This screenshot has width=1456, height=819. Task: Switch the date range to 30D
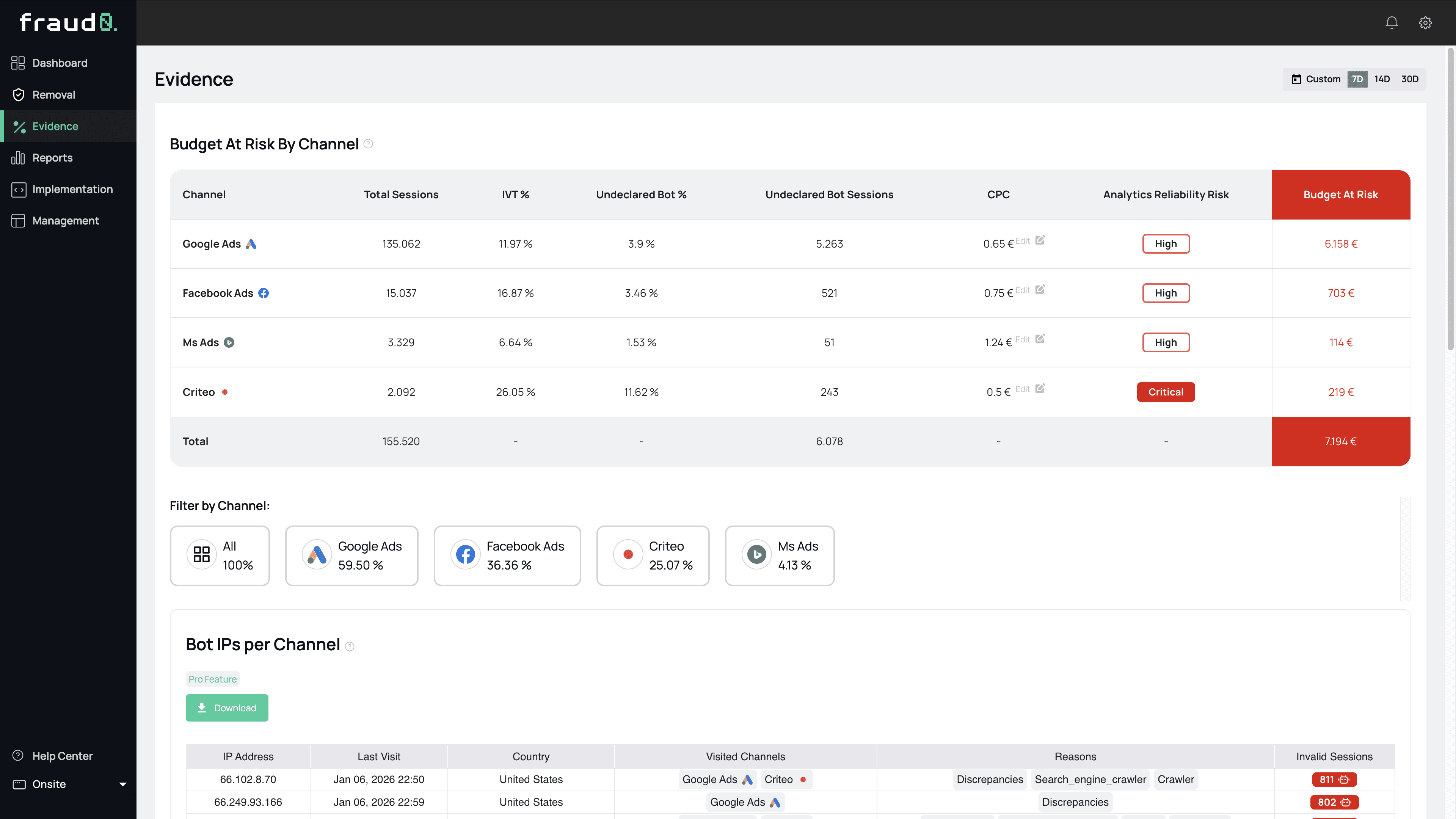[x=1410, y=79]
